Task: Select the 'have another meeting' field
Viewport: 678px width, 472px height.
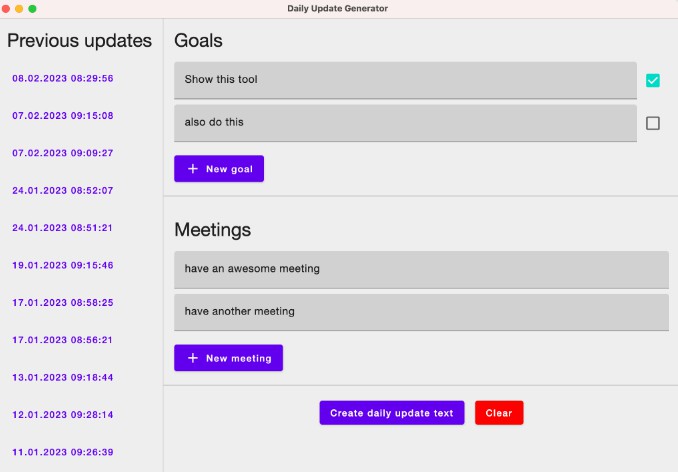Action: pyautogui.click(x=421, y=313)
